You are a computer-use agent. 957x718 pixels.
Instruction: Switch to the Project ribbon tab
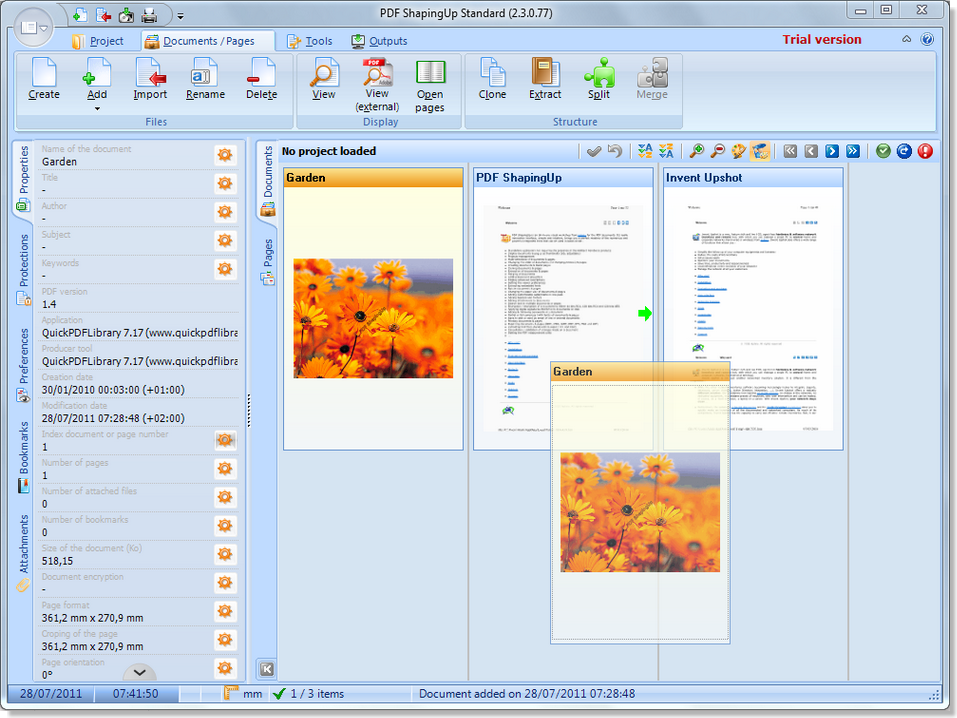coord(98,41)
